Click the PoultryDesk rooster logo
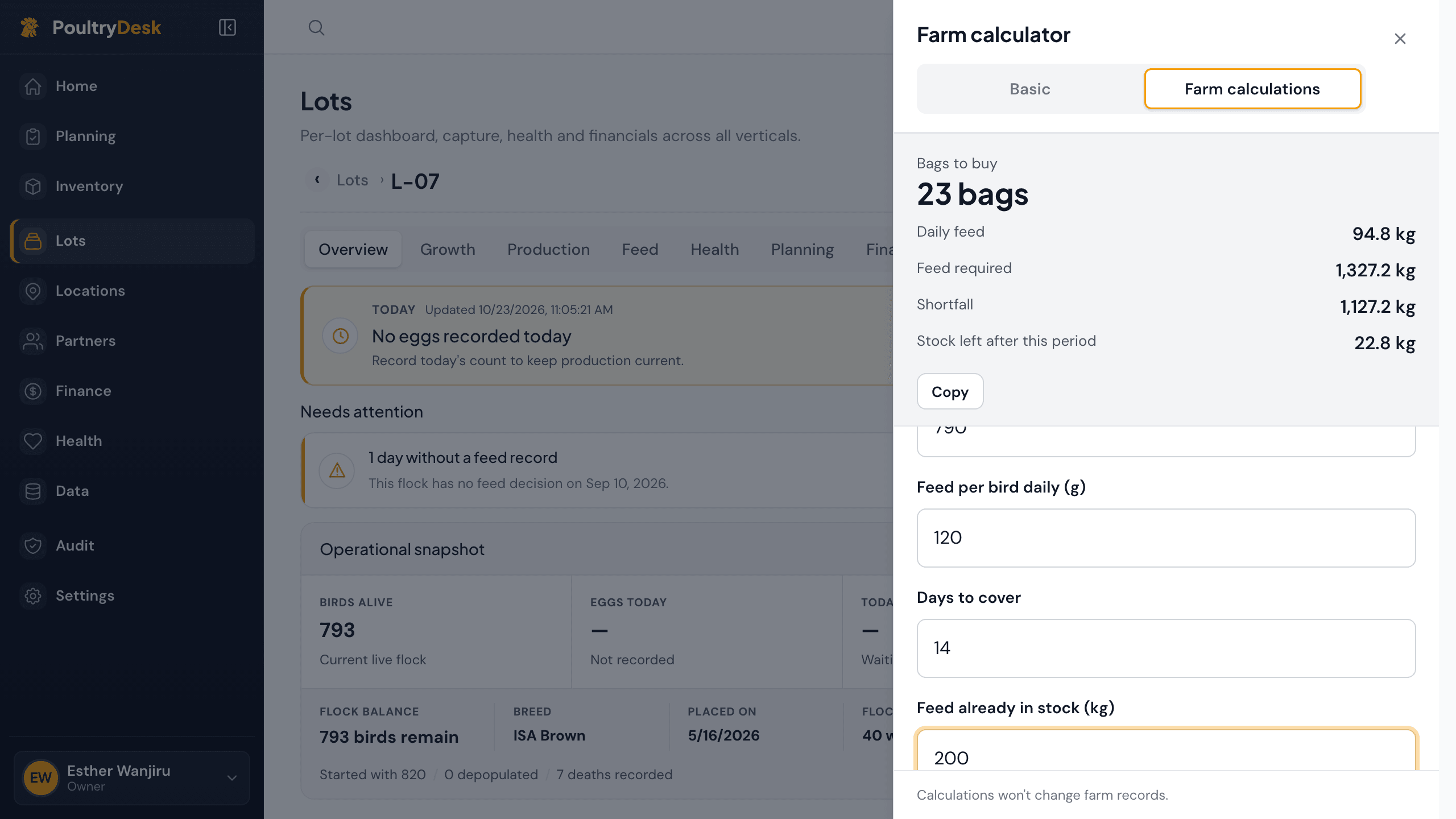The height and width of the screenshot is (819, 1456). pos(30,27)
